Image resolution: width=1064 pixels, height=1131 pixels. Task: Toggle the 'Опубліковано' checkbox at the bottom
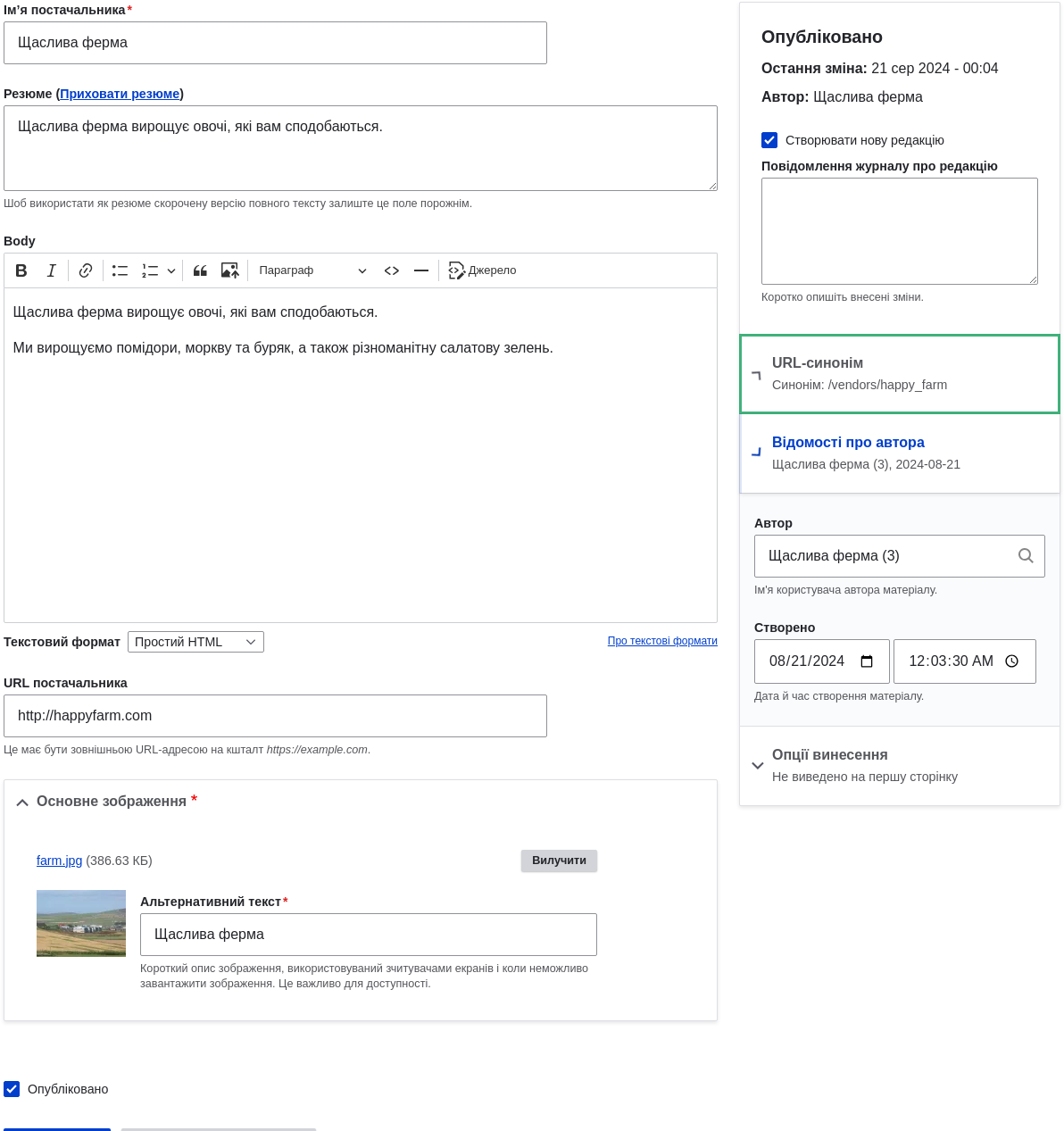coord(12,1089)
